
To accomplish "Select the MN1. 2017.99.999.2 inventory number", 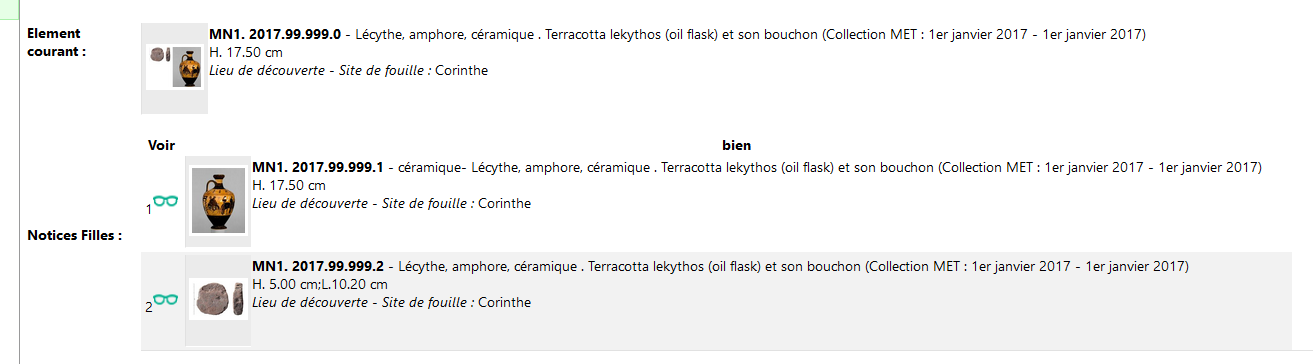I will [x=318, y=267].
